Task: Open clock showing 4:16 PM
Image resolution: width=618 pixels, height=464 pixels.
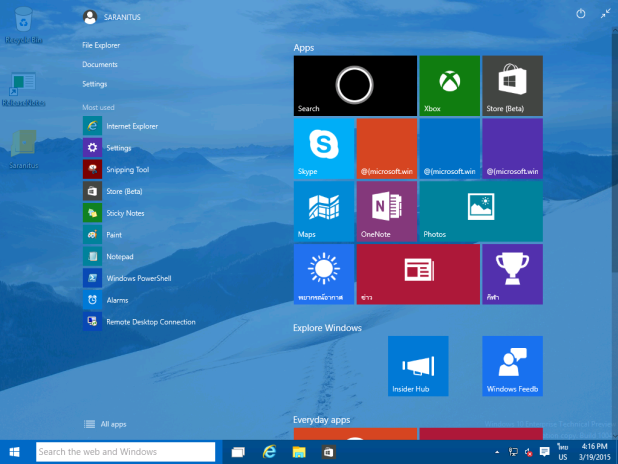Action: point(595,452)
